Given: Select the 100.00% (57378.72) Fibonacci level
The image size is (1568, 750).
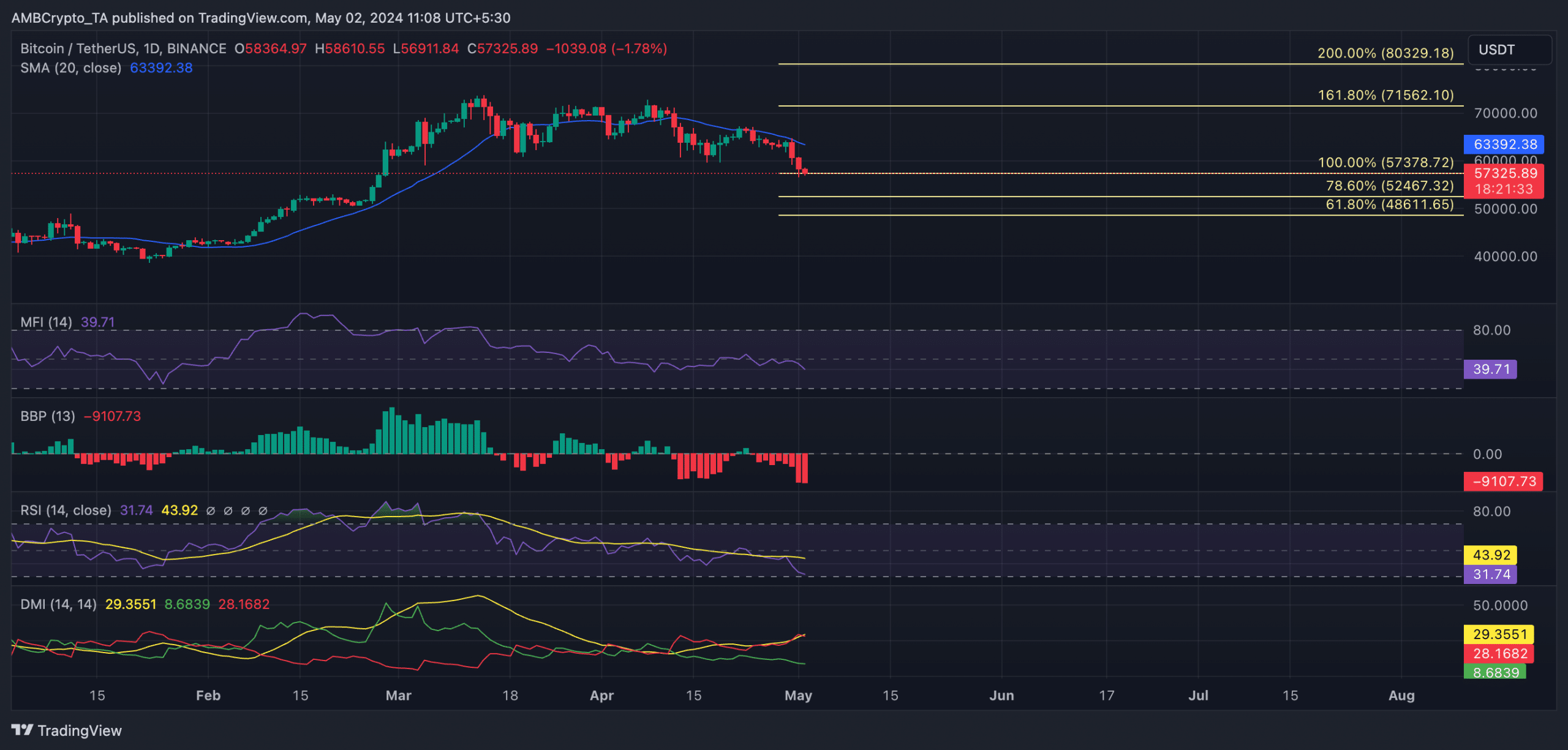Looking at the screenshot, I should click(x=1385, y=163).
